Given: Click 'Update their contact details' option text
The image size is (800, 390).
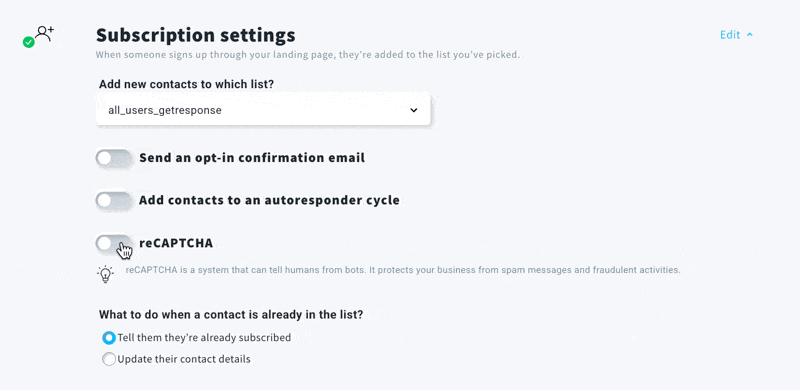Looking at the screenshot, I should click(x=184, y=359).
